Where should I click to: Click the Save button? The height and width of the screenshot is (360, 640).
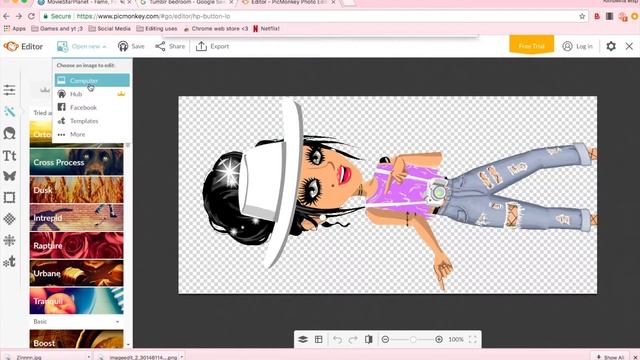(x=131, y=47)
